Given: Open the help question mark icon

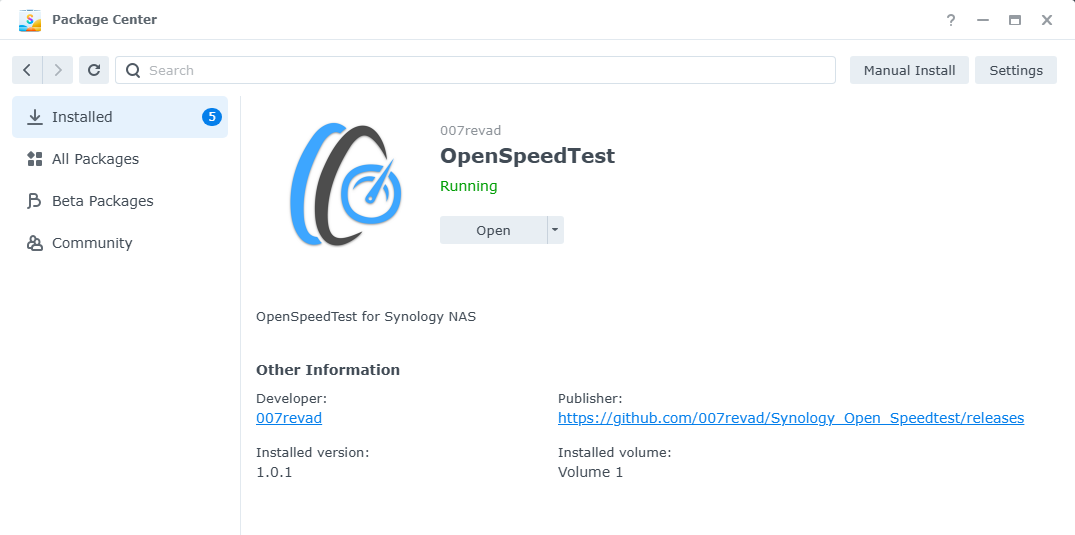Looking at the screenshot, I should 950,20.
